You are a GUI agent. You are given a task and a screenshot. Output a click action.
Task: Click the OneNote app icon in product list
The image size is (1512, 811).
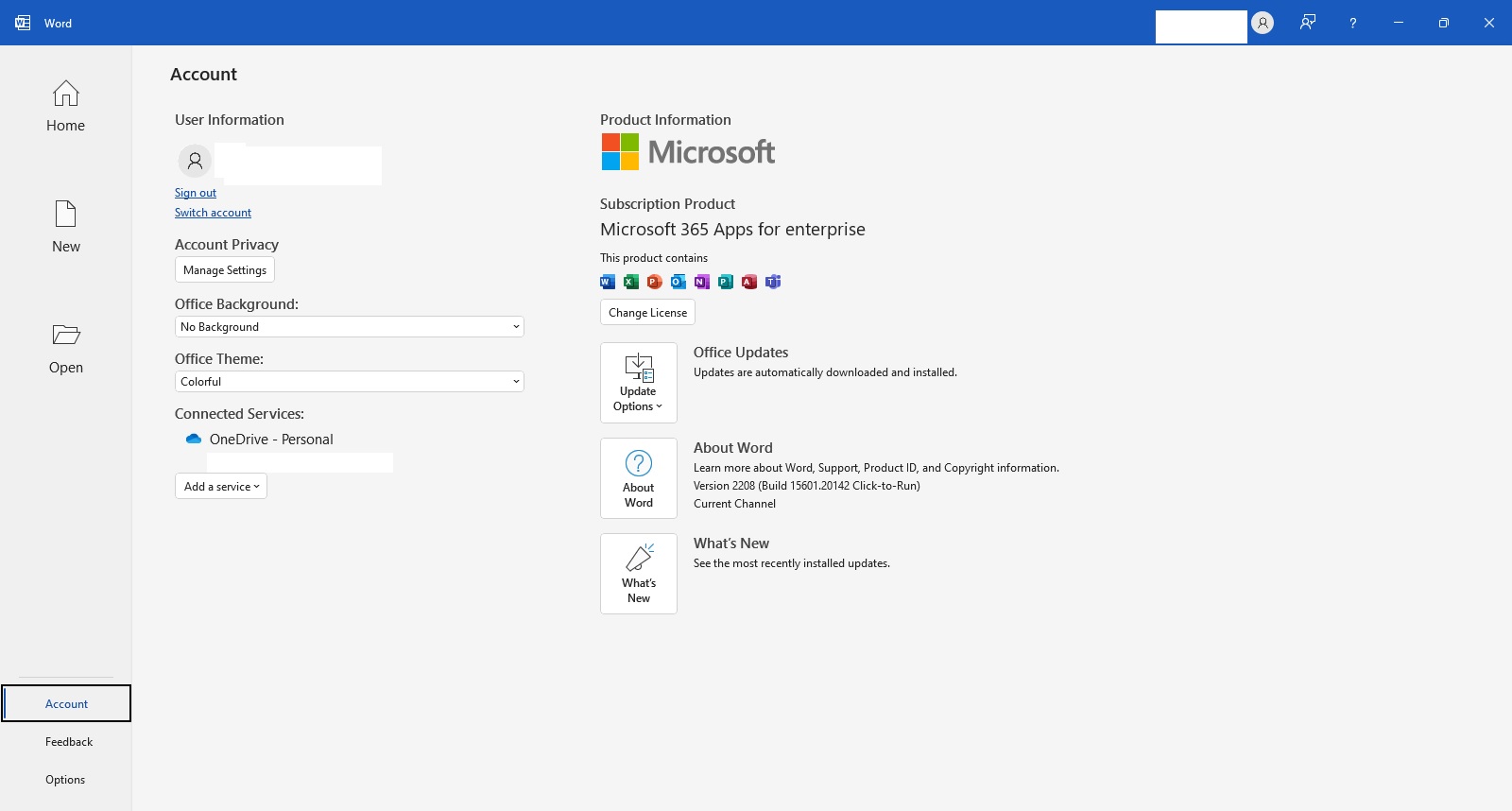point(702,282)
